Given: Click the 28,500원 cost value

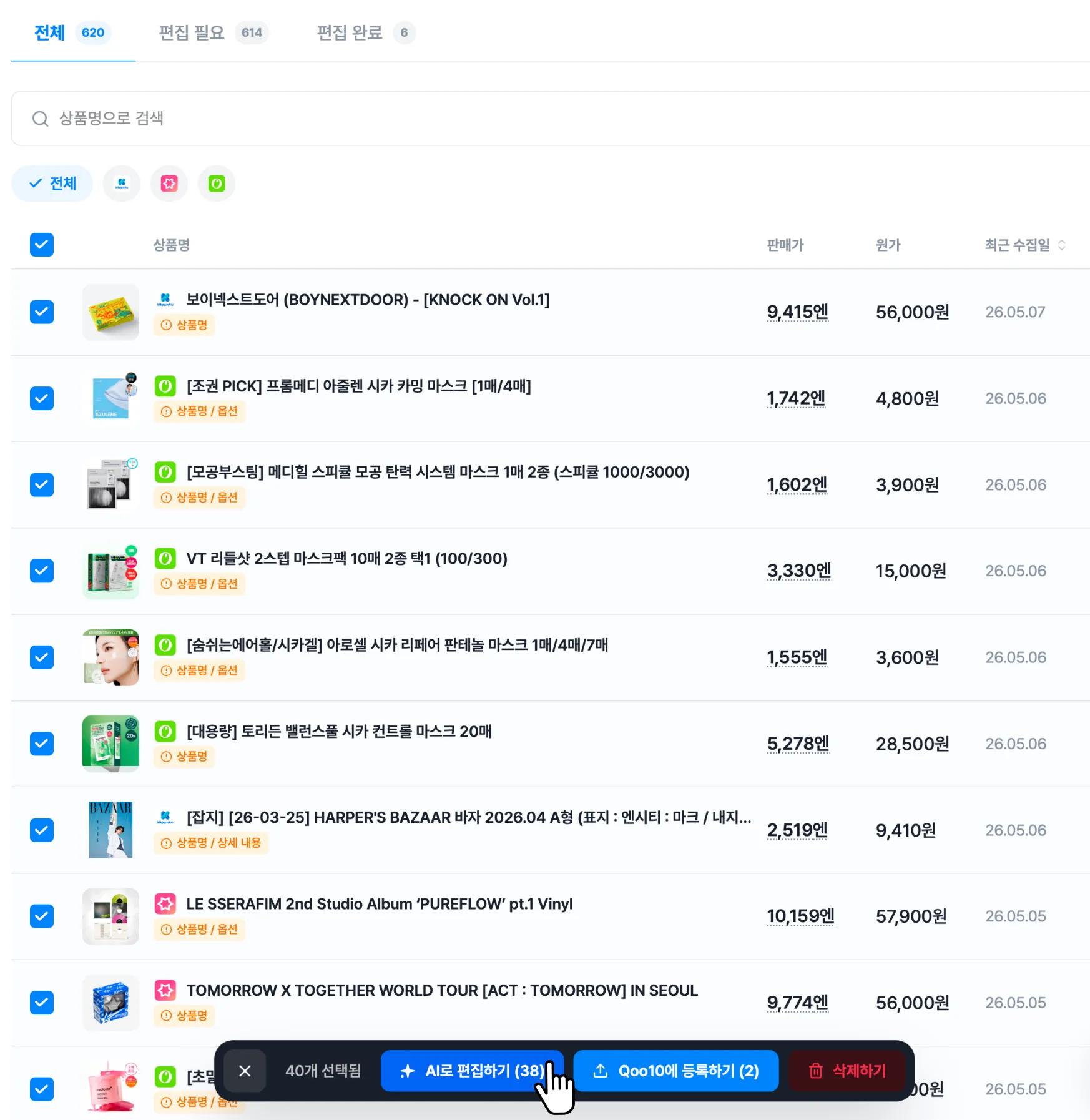Looking at the screenshot, I should (912, 744).
